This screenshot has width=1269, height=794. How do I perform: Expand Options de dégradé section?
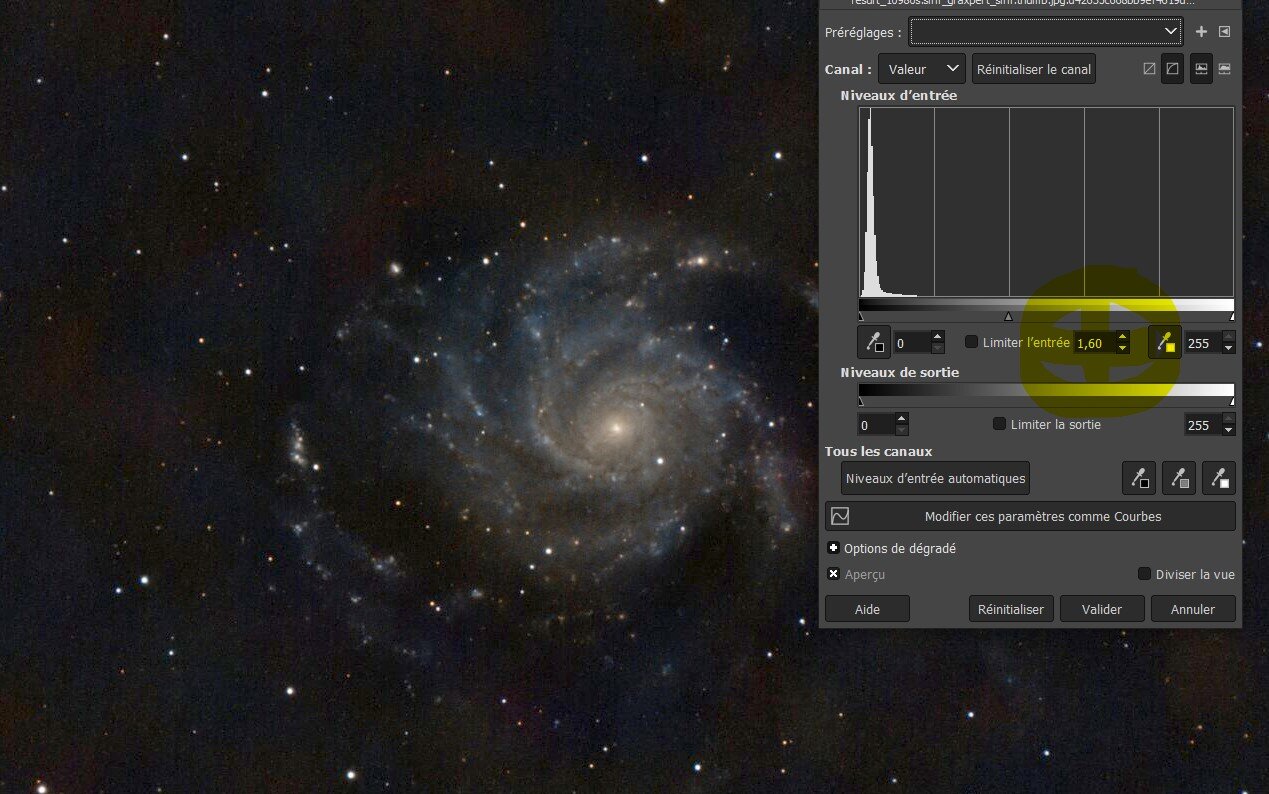point(833,548)
